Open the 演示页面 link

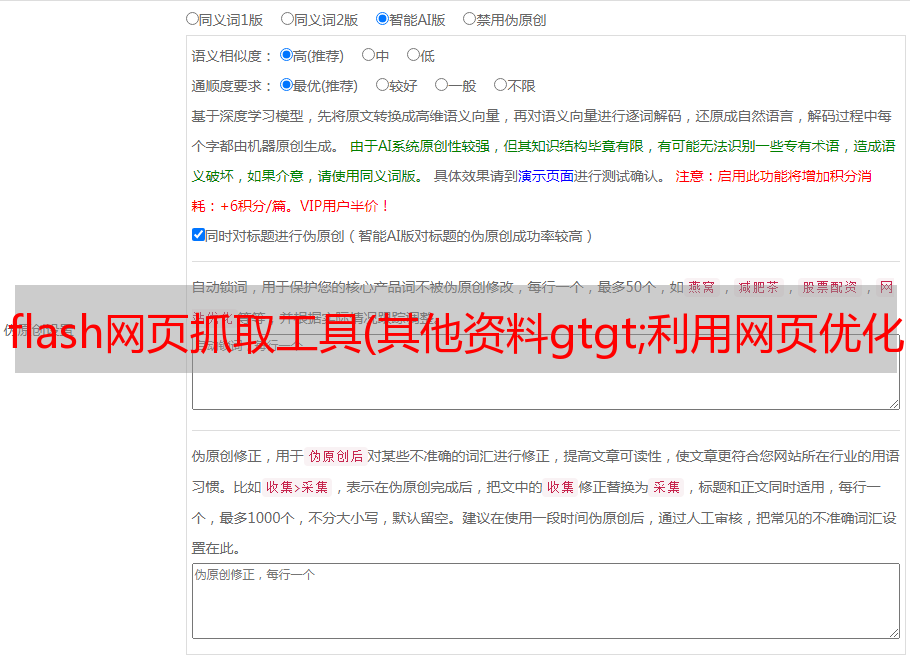(546, 176)
